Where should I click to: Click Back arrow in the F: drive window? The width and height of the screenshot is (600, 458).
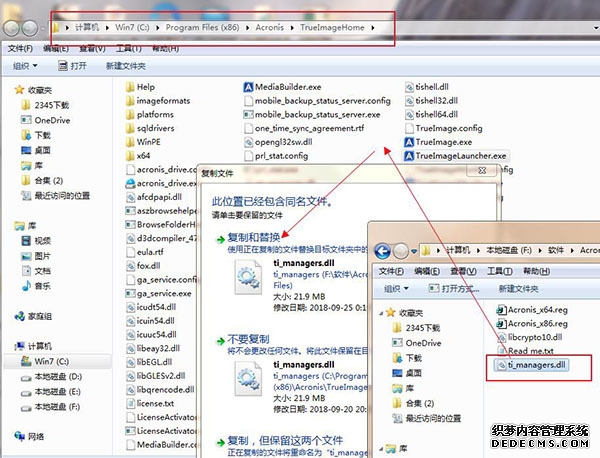382,251
